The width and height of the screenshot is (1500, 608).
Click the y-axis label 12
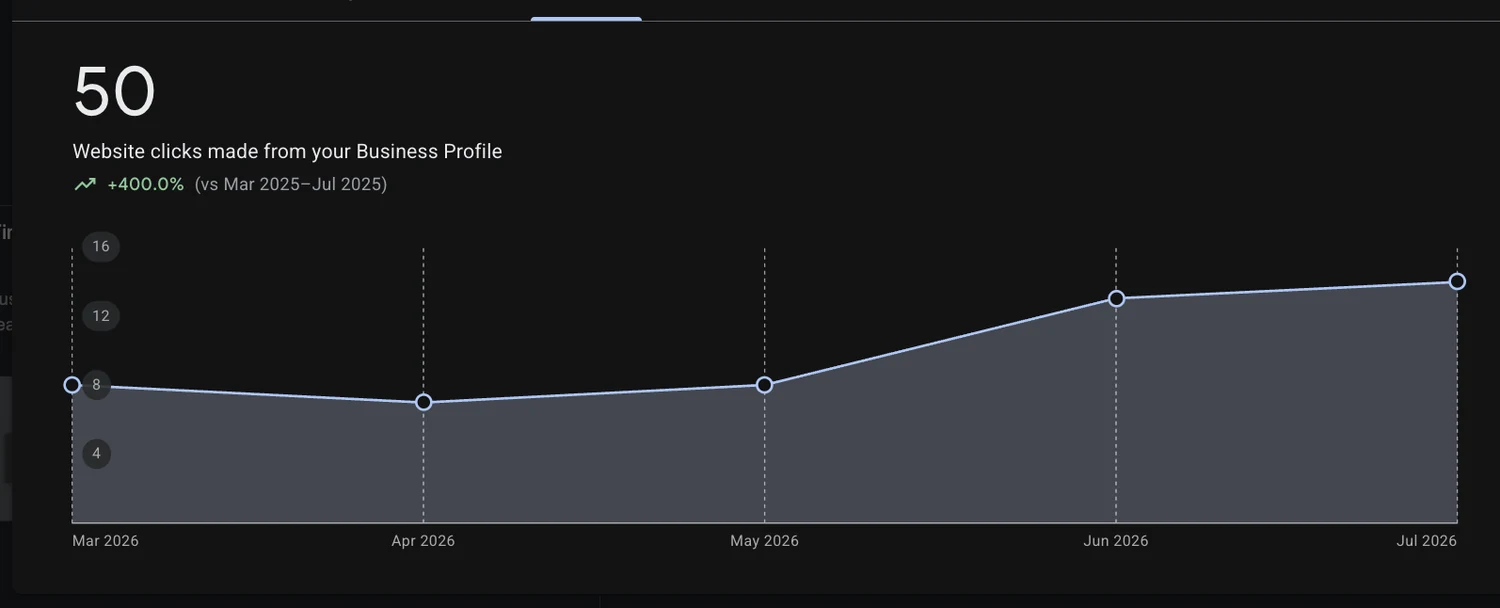[x=101, y=316]
